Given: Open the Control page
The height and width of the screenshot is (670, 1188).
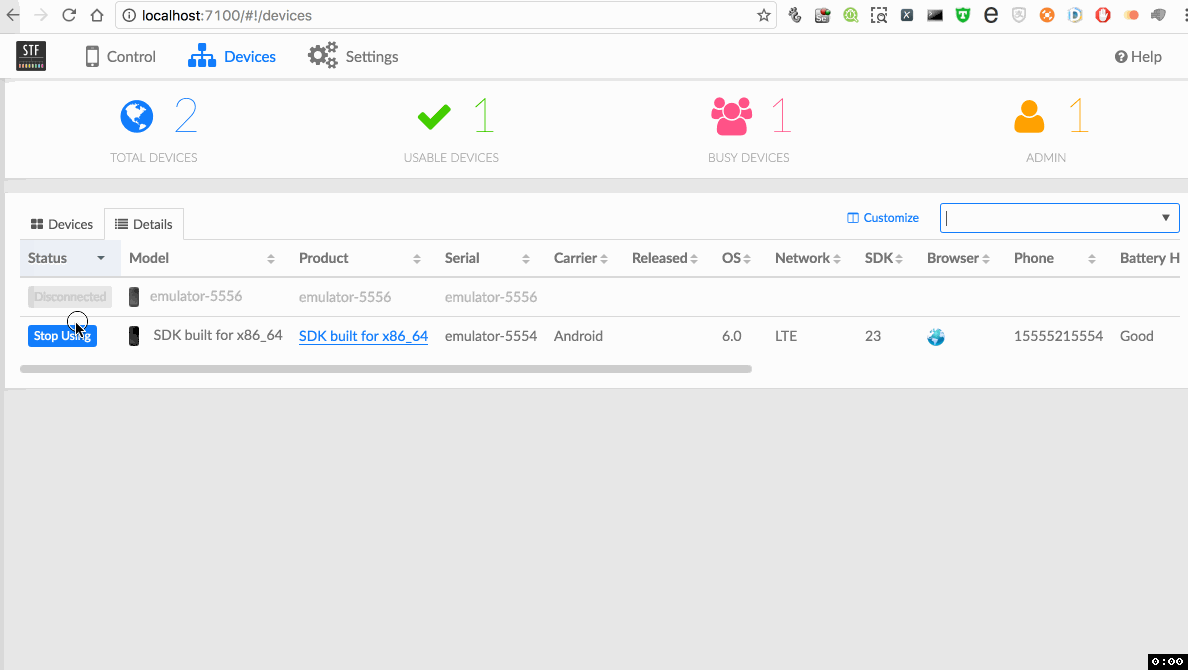Looking at the screenshot, I should 120,57.
